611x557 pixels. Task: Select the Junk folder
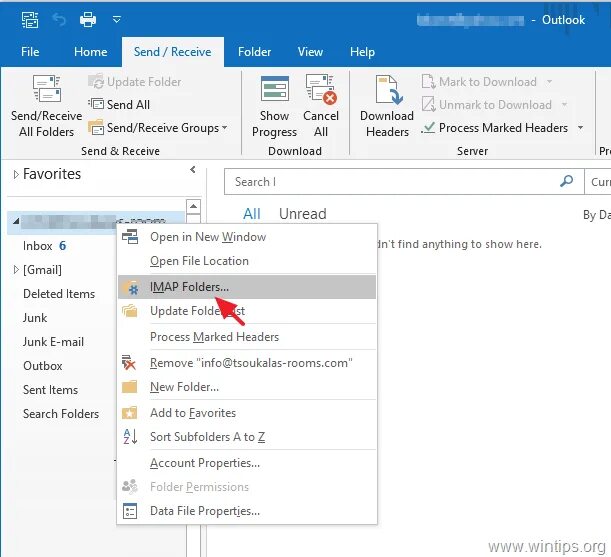click(x=35, y=318)
